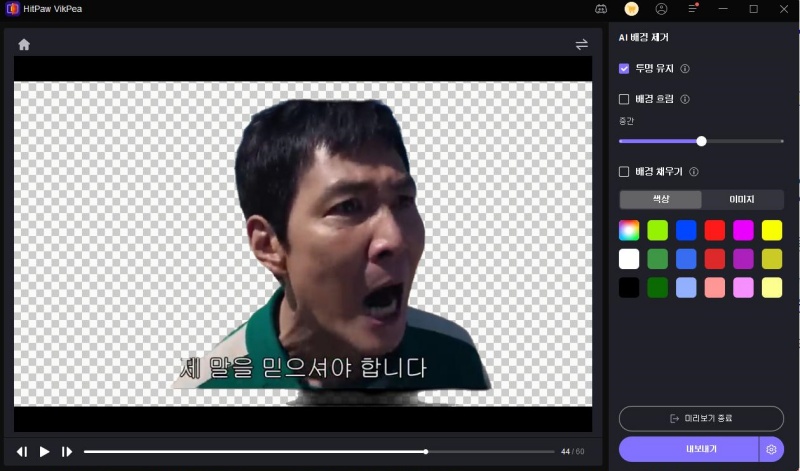Open export settings gear beside 내보내기
800x471 pixels.
(771, 449)
